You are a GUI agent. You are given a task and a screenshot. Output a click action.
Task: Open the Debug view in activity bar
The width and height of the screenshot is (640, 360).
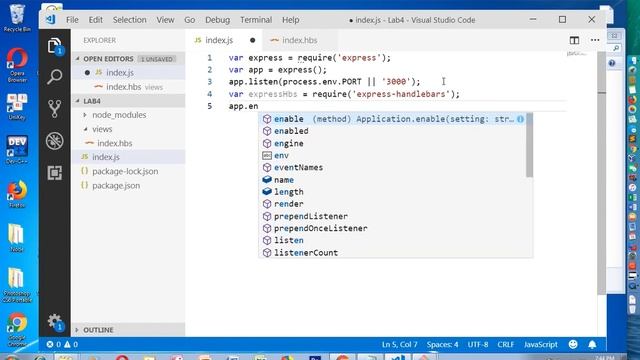[x=54, y=141]
